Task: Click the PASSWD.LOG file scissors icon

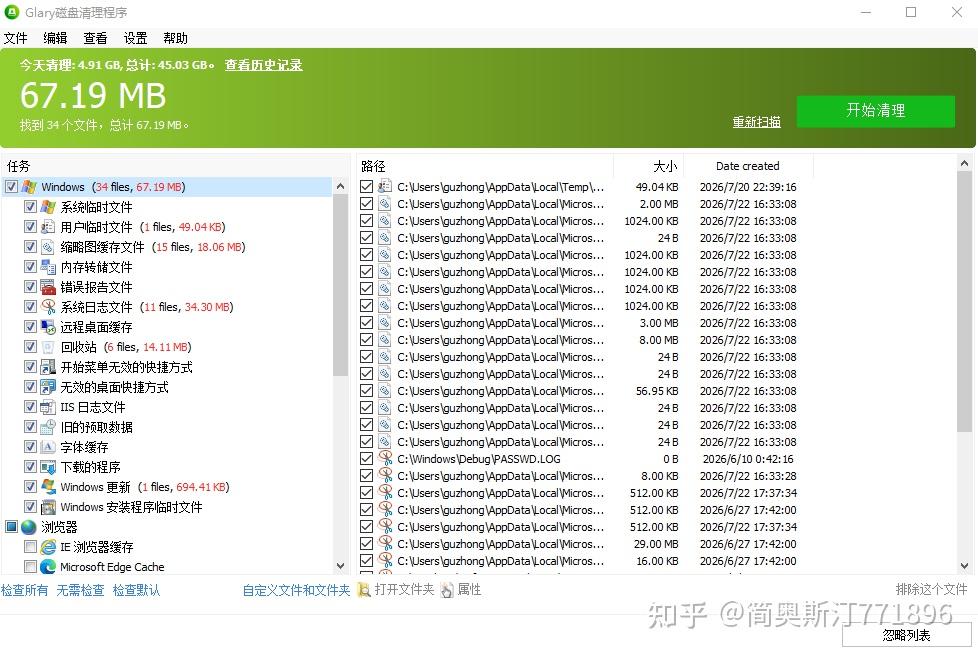Action: point(385,458)
